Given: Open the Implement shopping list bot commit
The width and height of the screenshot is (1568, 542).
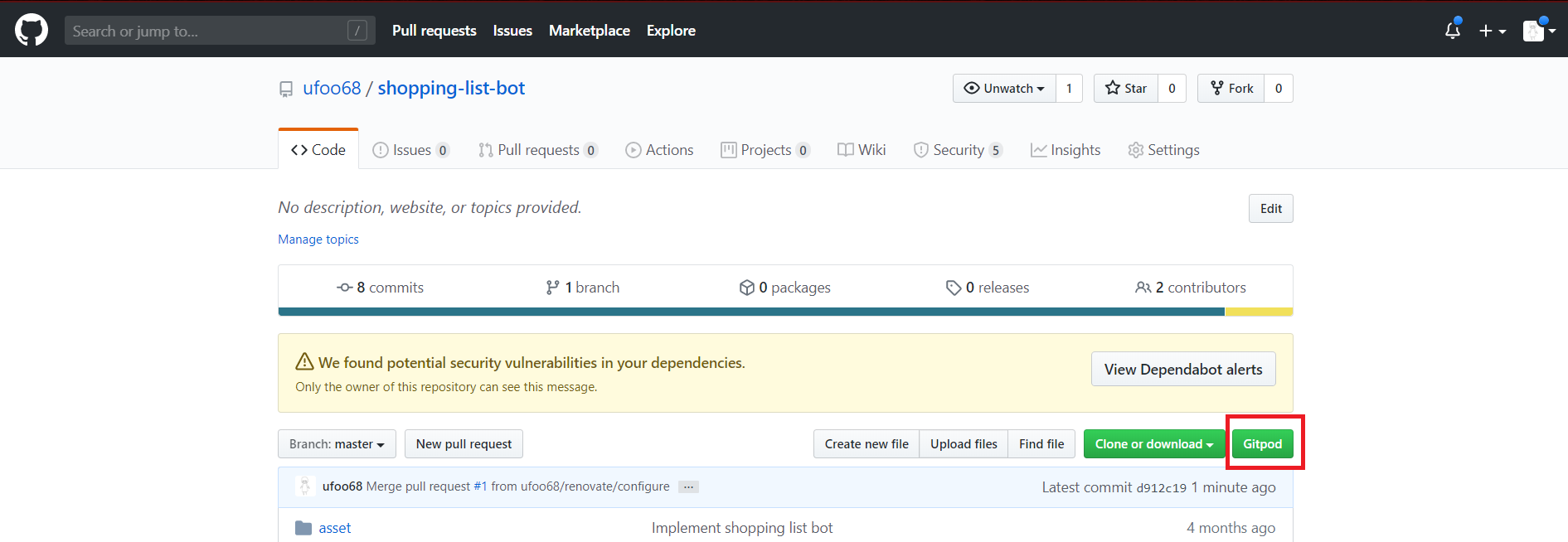Looking at the screenshot, I should coord(742,528).
